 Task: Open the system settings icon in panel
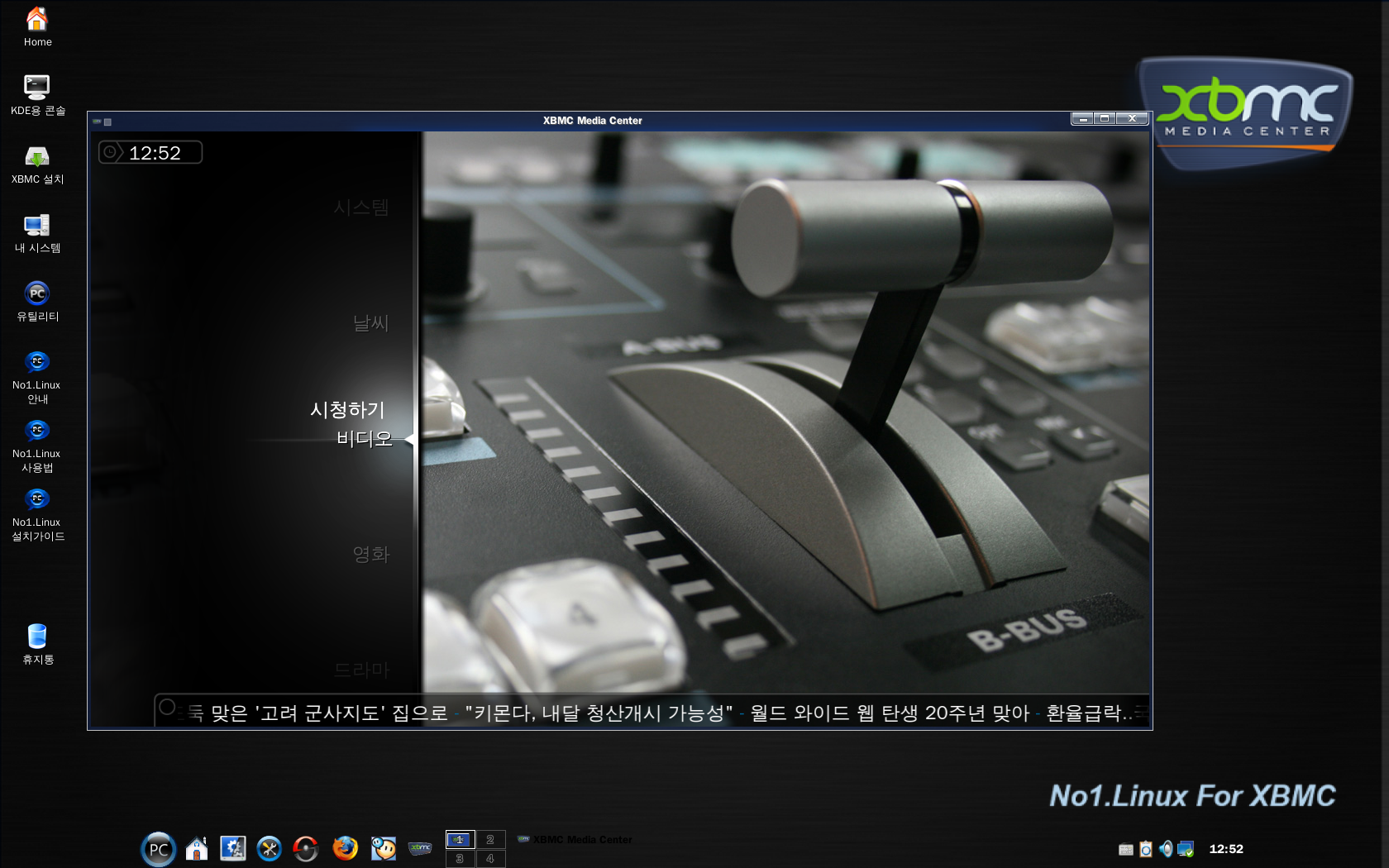point(233,849)
